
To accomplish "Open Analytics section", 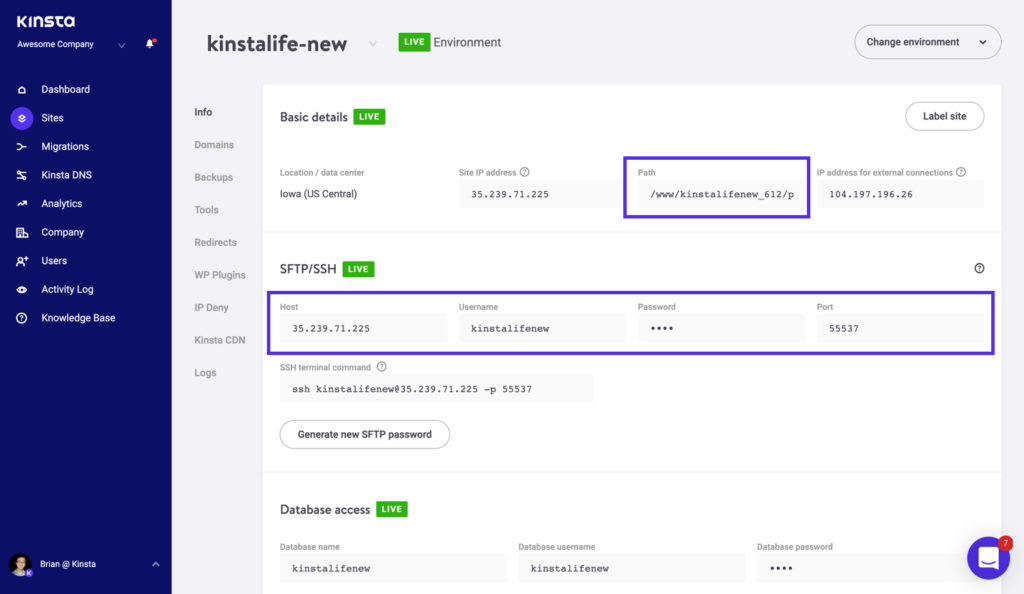I will (61, 204).
